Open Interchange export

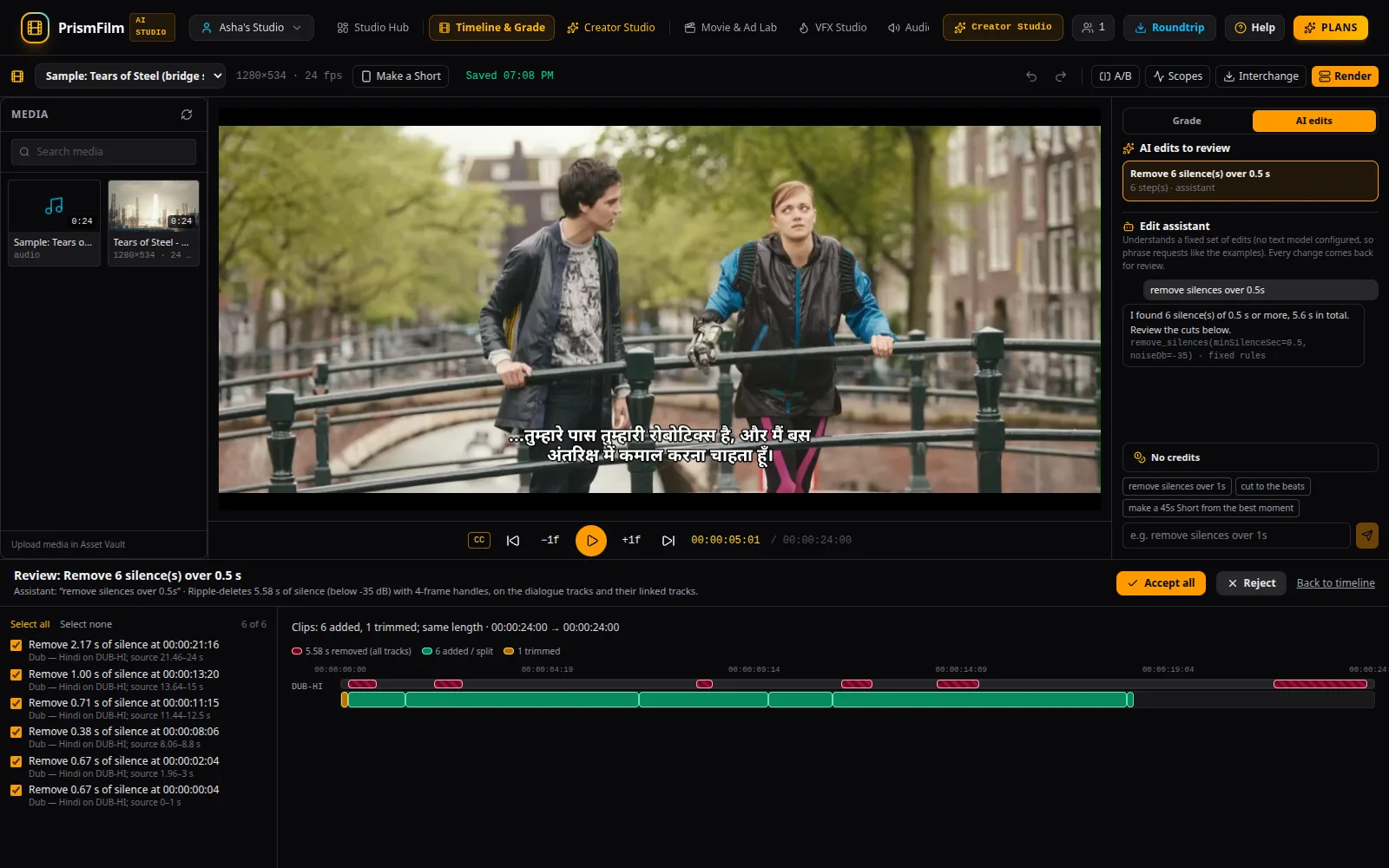[x=1261, y=76]
